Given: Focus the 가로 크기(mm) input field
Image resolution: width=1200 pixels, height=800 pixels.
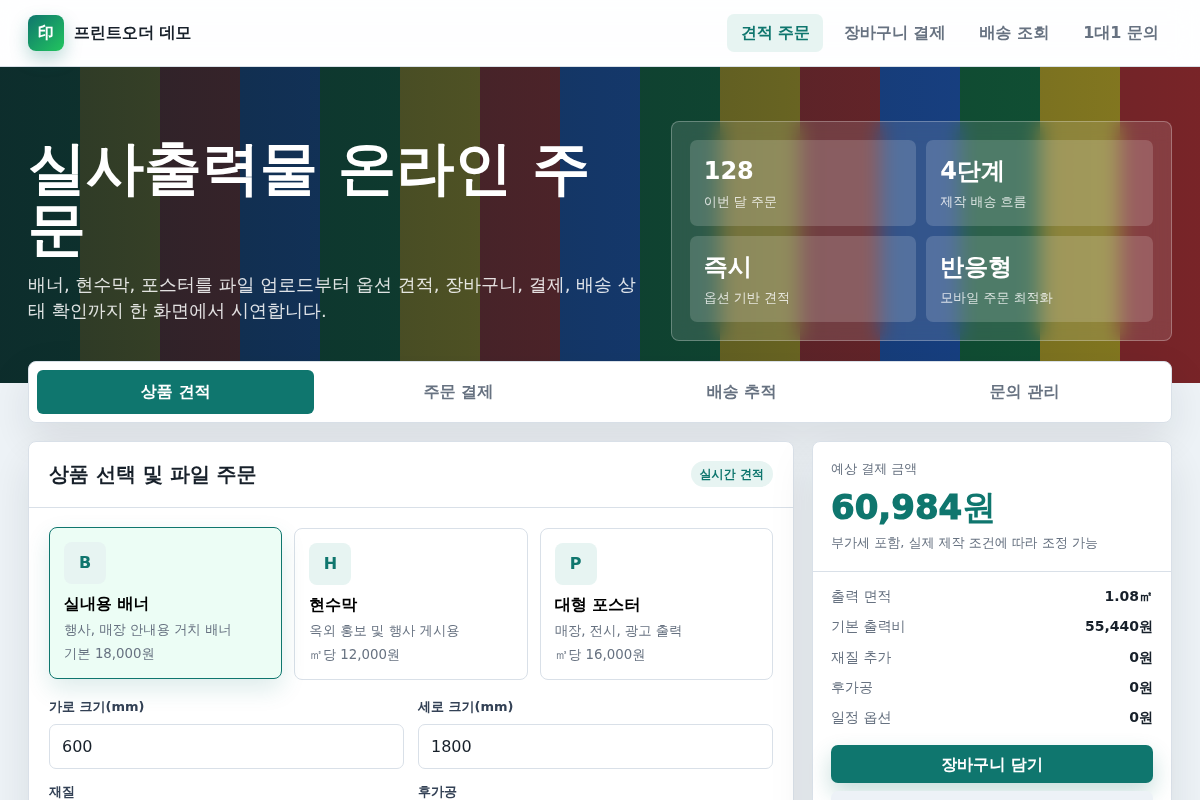Looking at the screenshot, I should [226, 746].
